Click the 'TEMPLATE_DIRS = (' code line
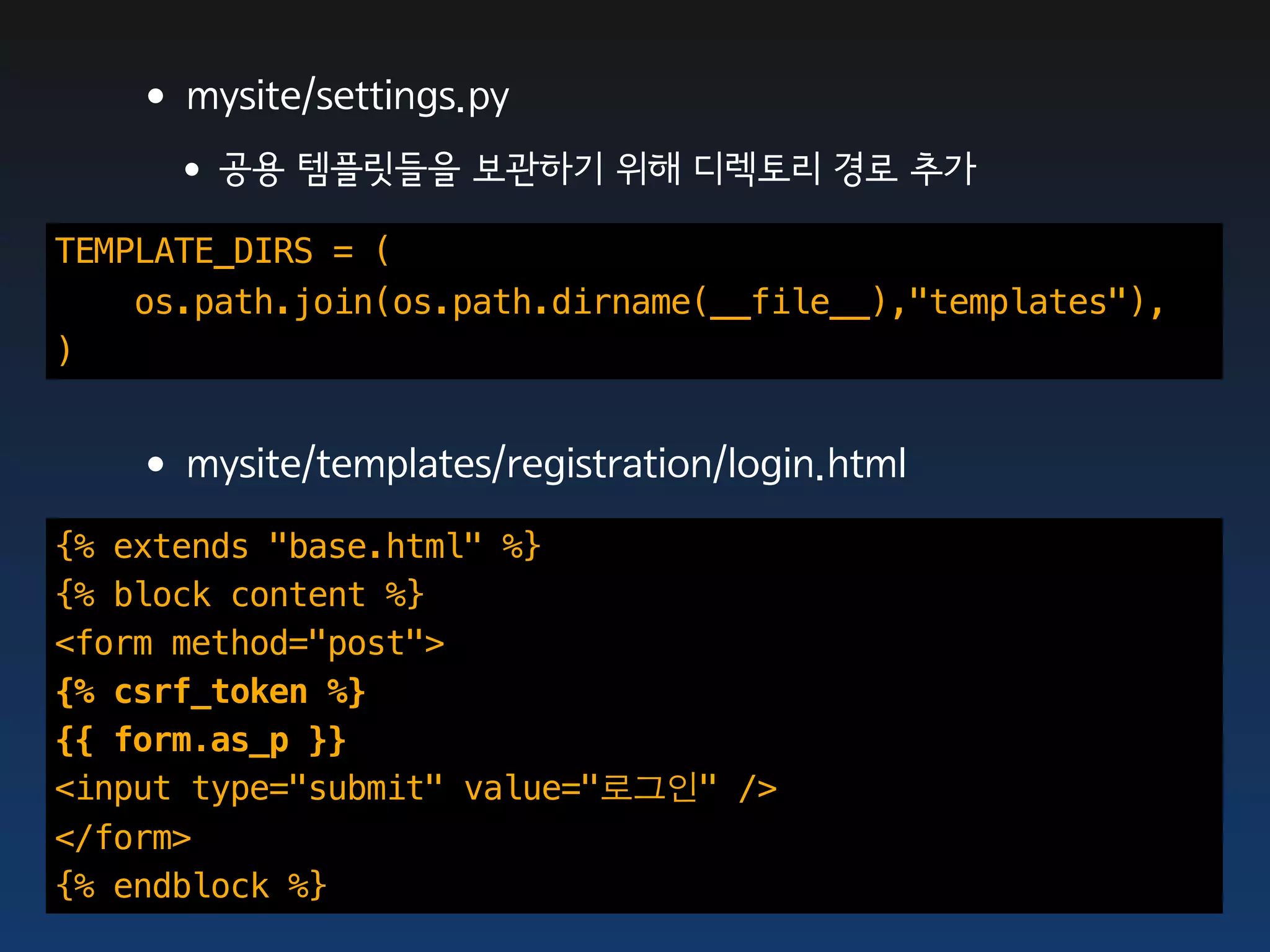 [x=222, y=251]
